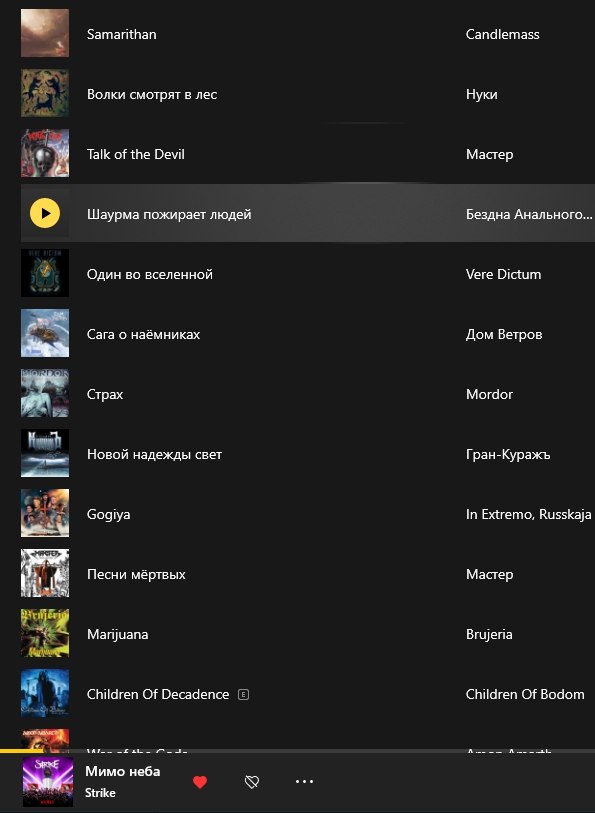Screen dimensions: 595x813
Task: Open artist Мастер for Talk of the Devil
Action: pos(490,154)
